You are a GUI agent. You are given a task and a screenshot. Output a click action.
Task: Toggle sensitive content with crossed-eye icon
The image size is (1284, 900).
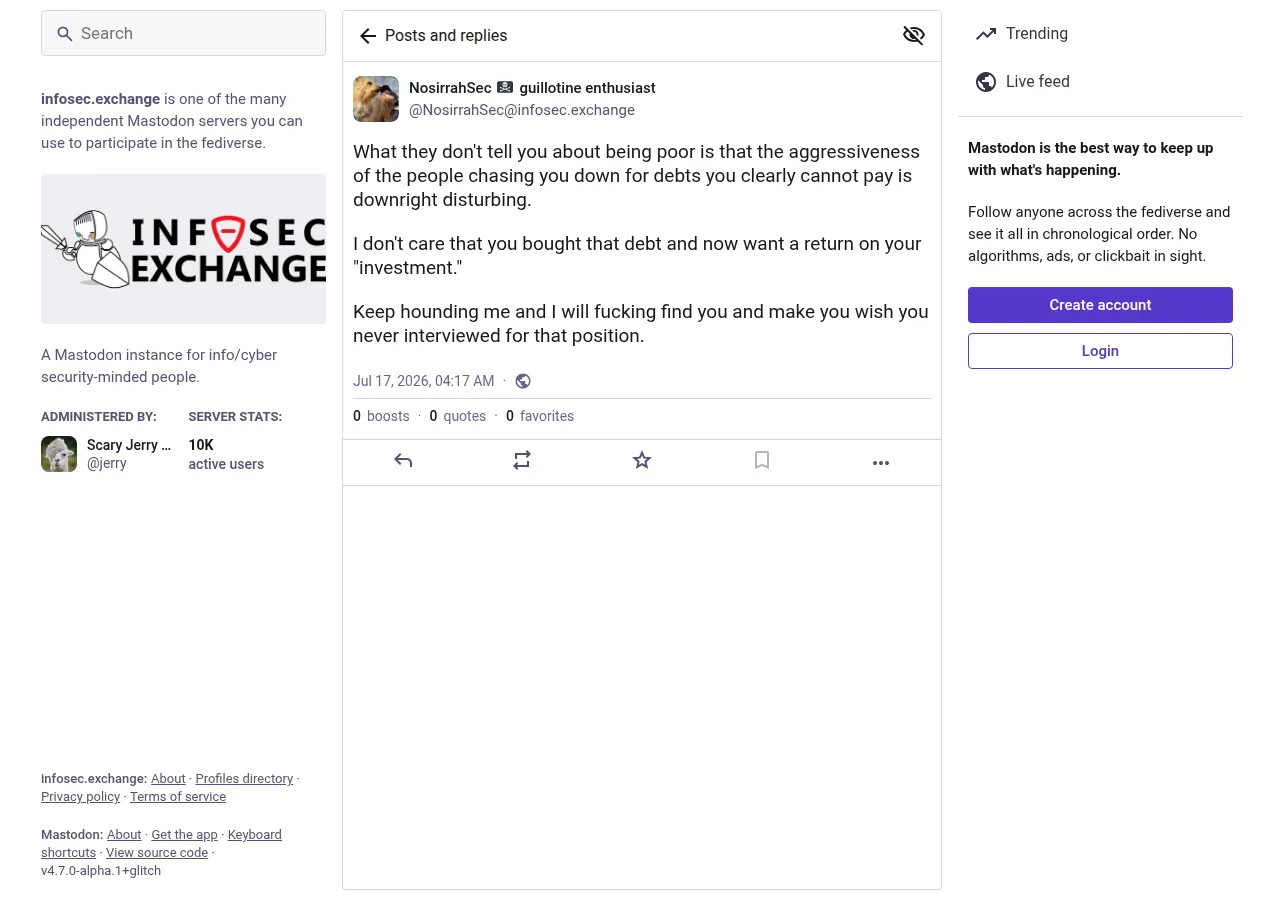point(914,36)
